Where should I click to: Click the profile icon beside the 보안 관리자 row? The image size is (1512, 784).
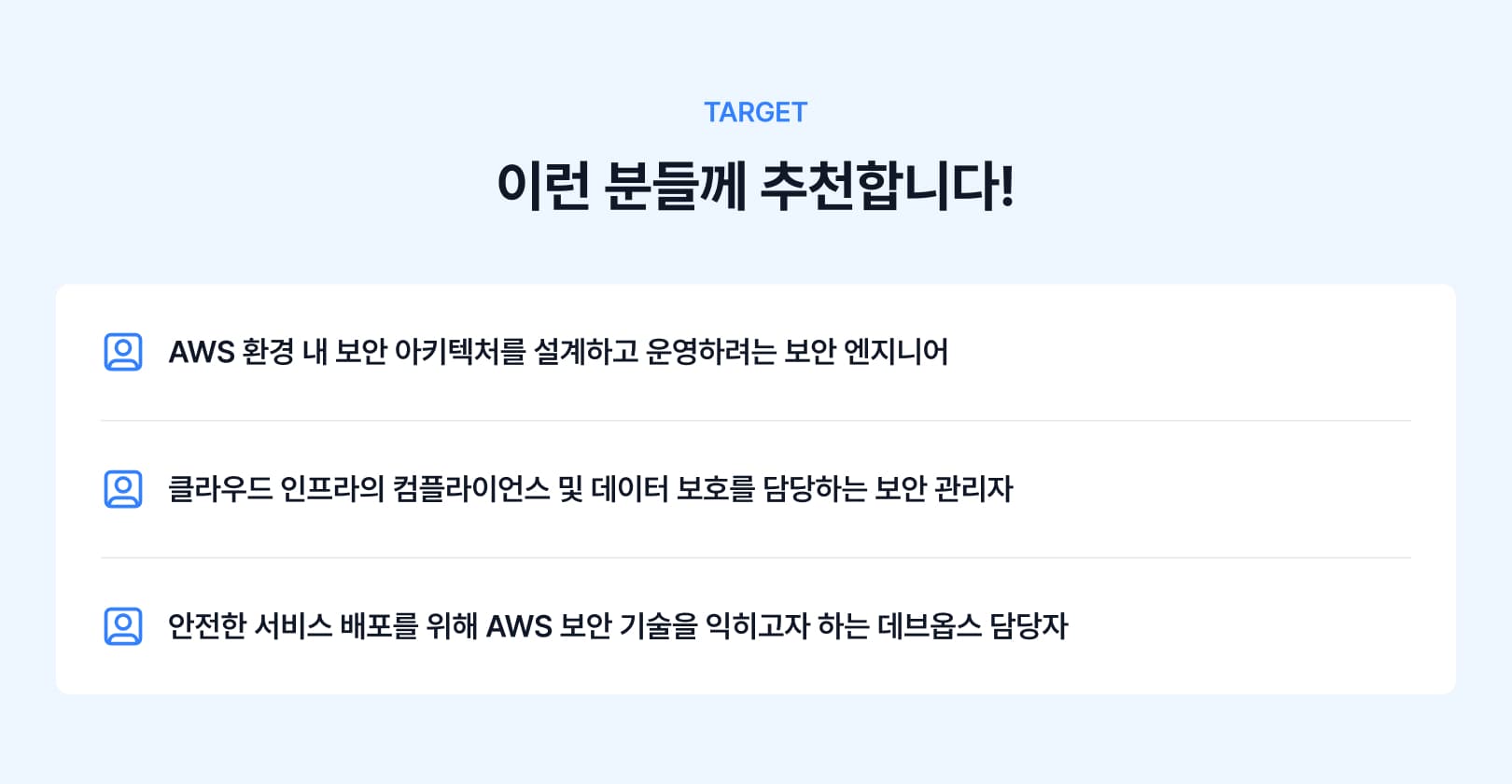click(x=123, y=489)
